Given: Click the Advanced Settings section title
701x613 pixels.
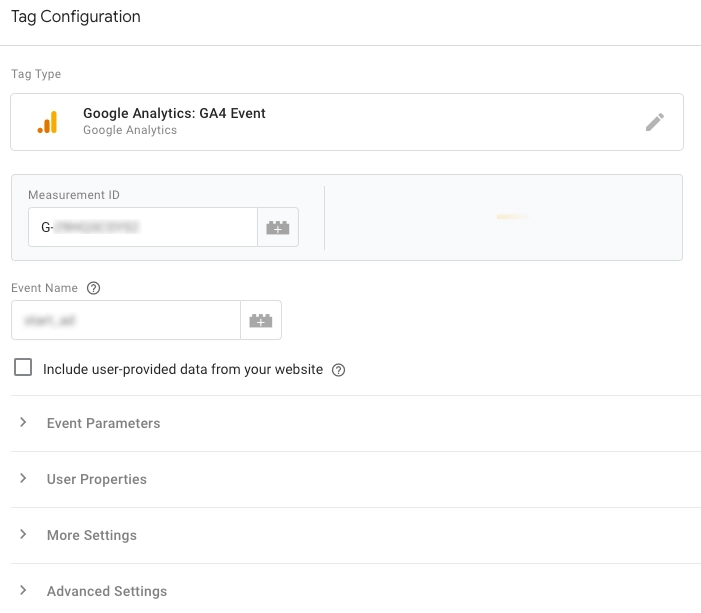Looking at the screenshot, I should pos(107,591).
